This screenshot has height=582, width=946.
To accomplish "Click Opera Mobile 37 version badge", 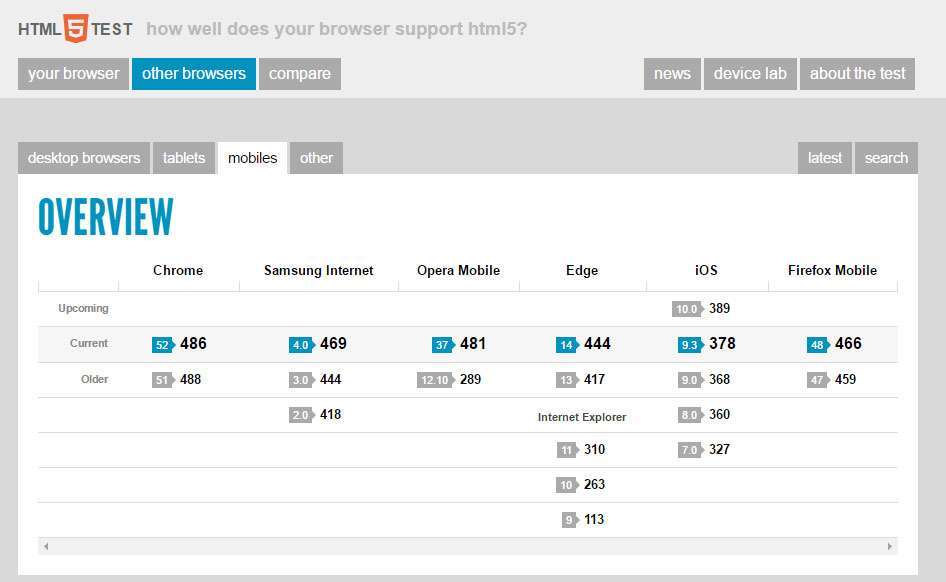I will point(443,345).
